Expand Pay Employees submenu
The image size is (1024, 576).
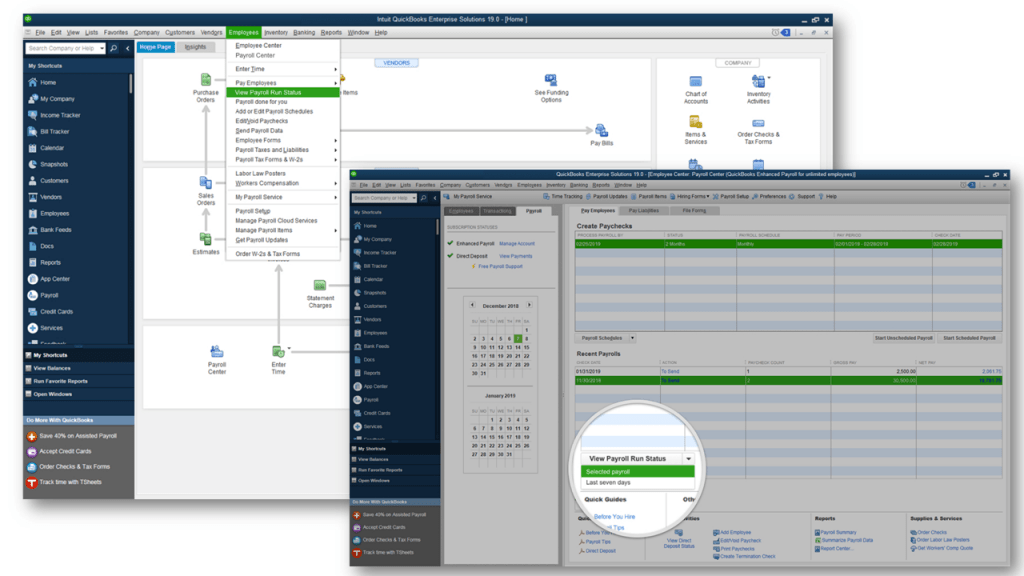coord(336,83)
